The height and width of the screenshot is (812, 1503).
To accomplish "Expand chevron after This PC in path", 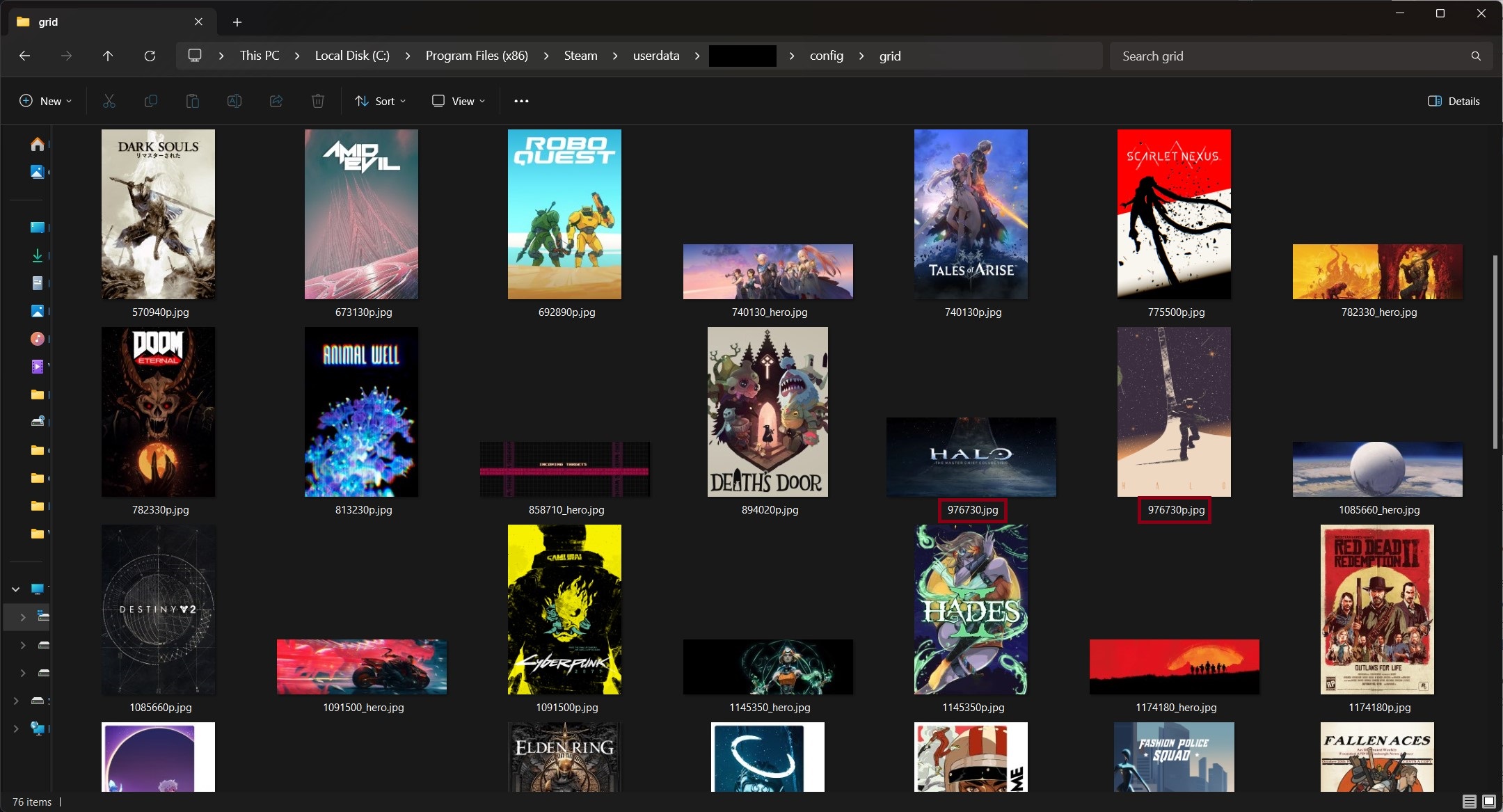I will coord(297,56).
